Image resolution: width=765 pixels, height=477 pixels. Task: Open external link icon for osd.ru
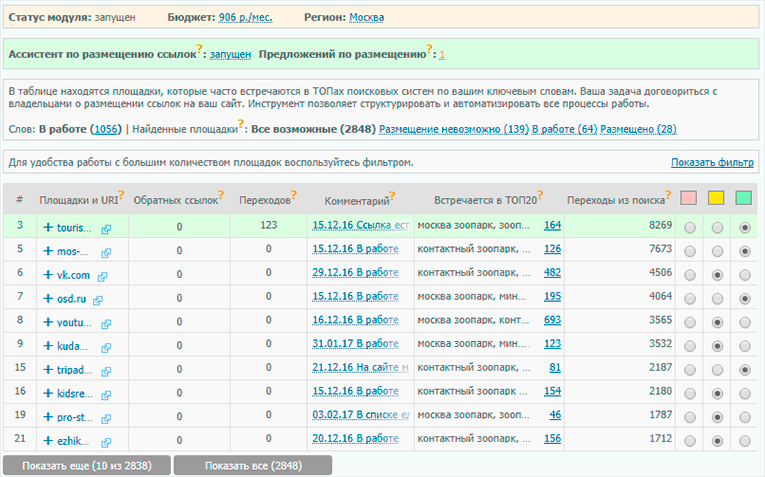coord(98,300)
